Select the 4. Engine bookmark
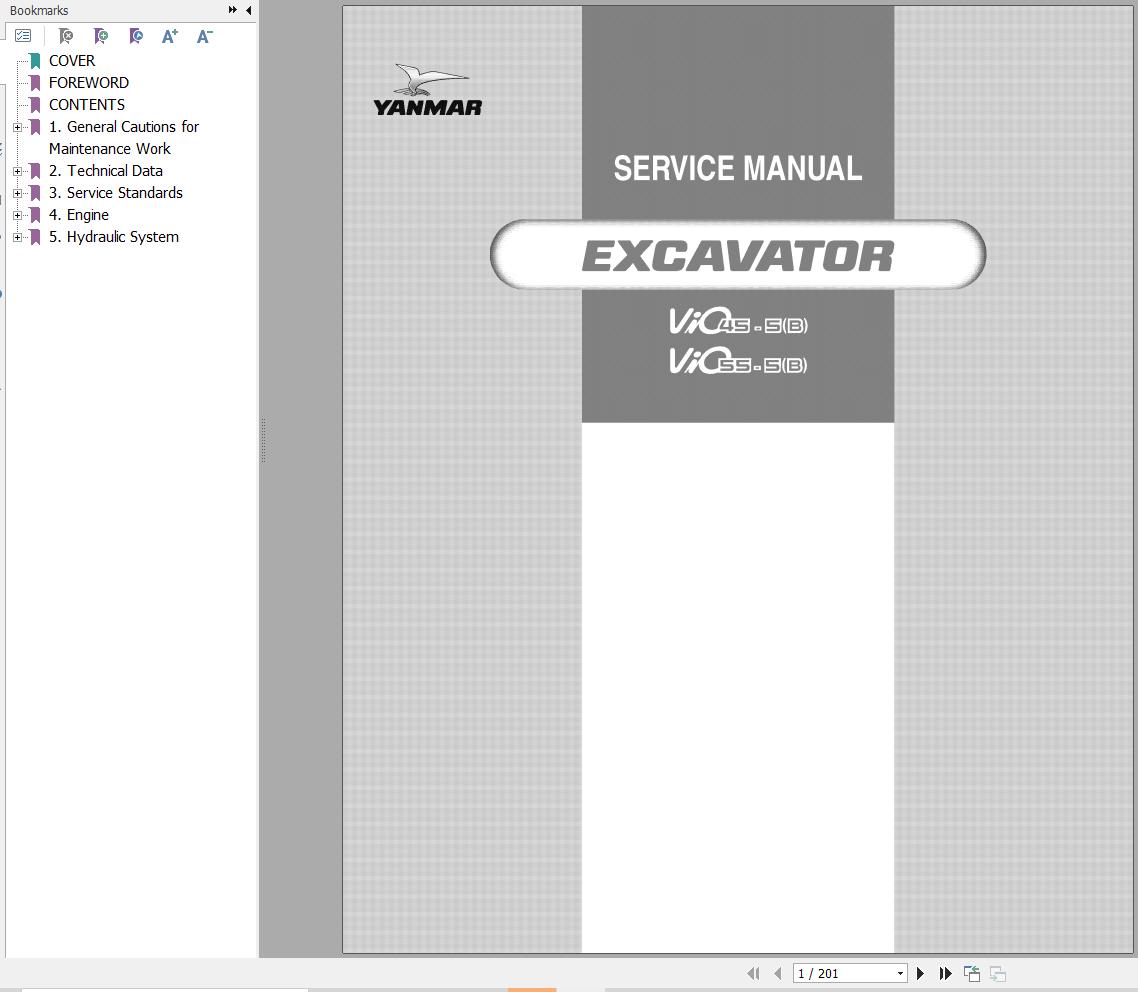This screenshot has width=1138, height=992. (78, 215)
